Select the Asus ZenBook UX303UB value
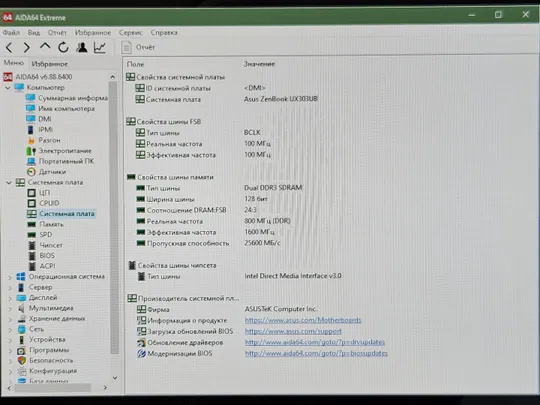Viewport: 540px width, 405px height. 281,99
